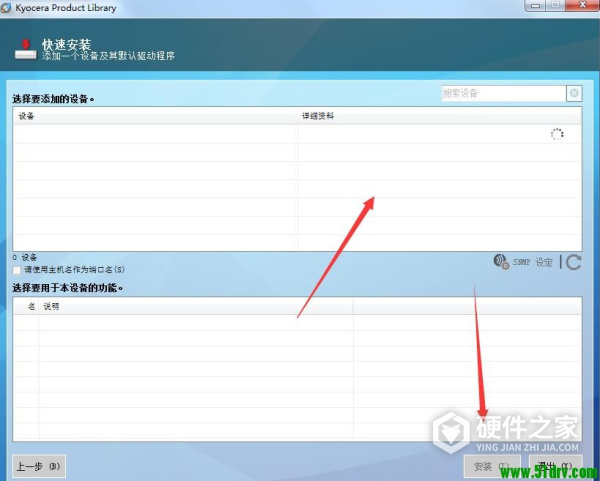Open SNMP 设定 settings

523,262
